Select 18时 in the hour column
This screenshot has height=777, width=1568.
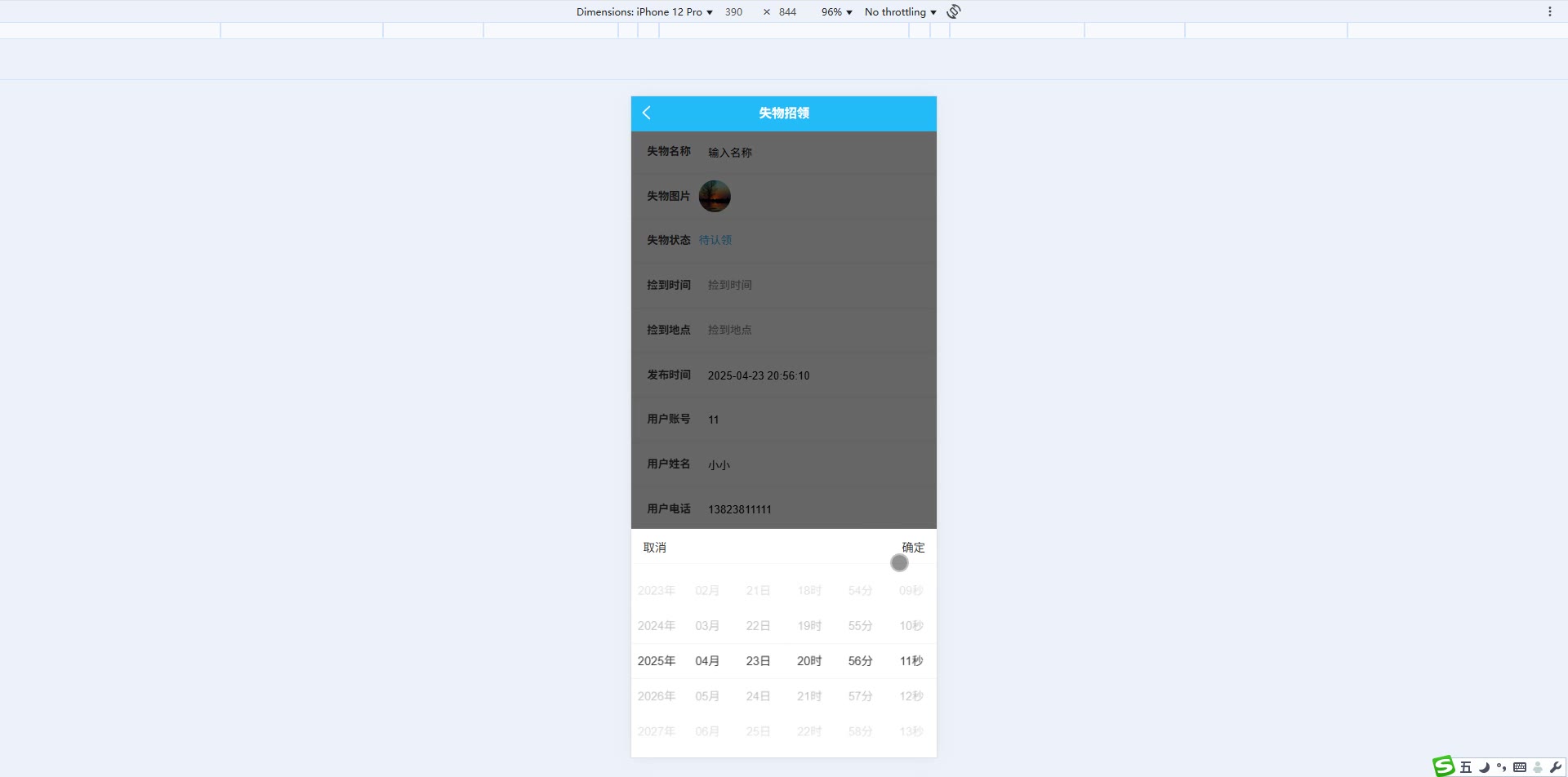809,591
